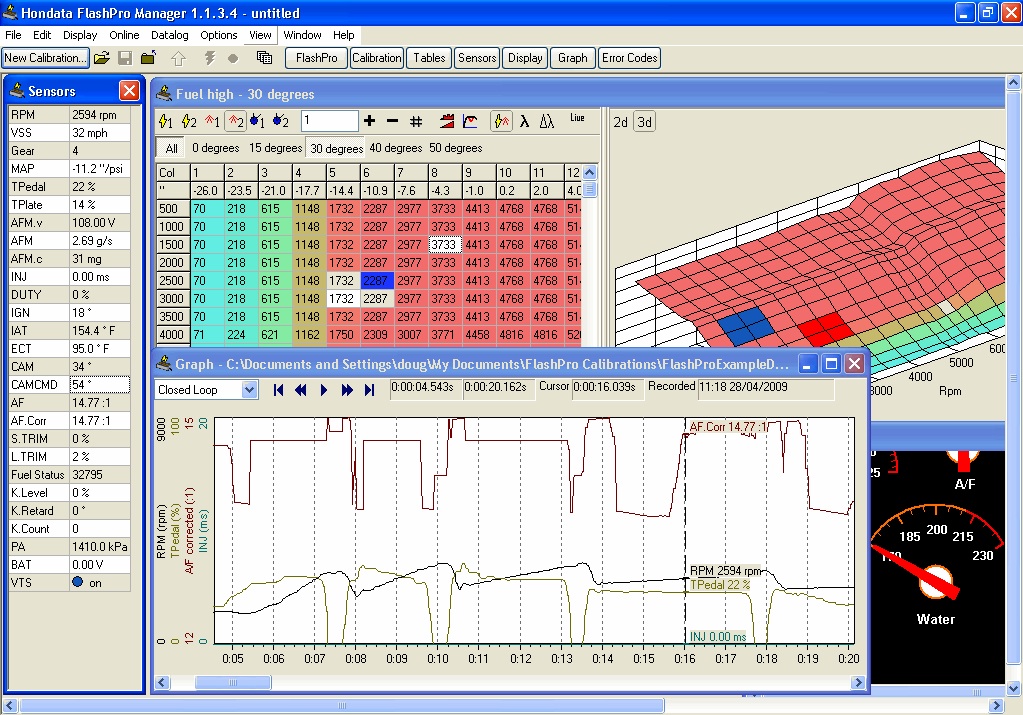This screenshot has height=715, width=1023.
Task: Click the Error Codes button
Action: pos(630,58)
